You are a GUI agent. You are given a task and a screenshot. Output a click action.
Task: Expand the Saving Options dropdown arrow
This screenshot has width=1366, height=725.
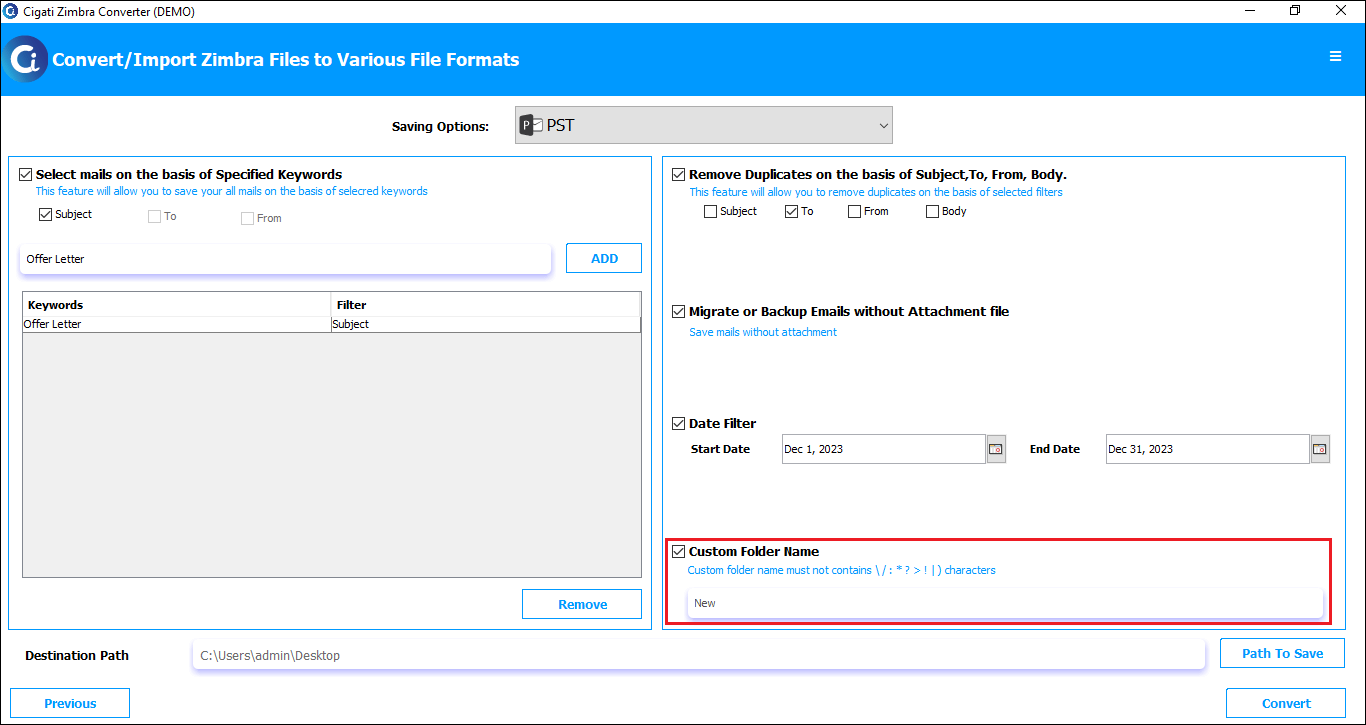pos(883,125)
